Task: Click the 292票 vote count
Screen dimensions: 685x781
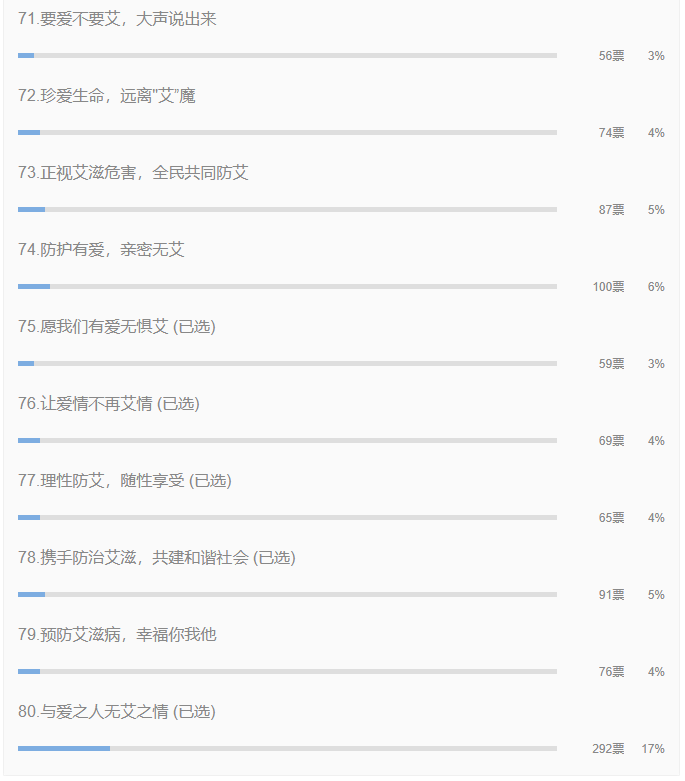Action: 608,749
